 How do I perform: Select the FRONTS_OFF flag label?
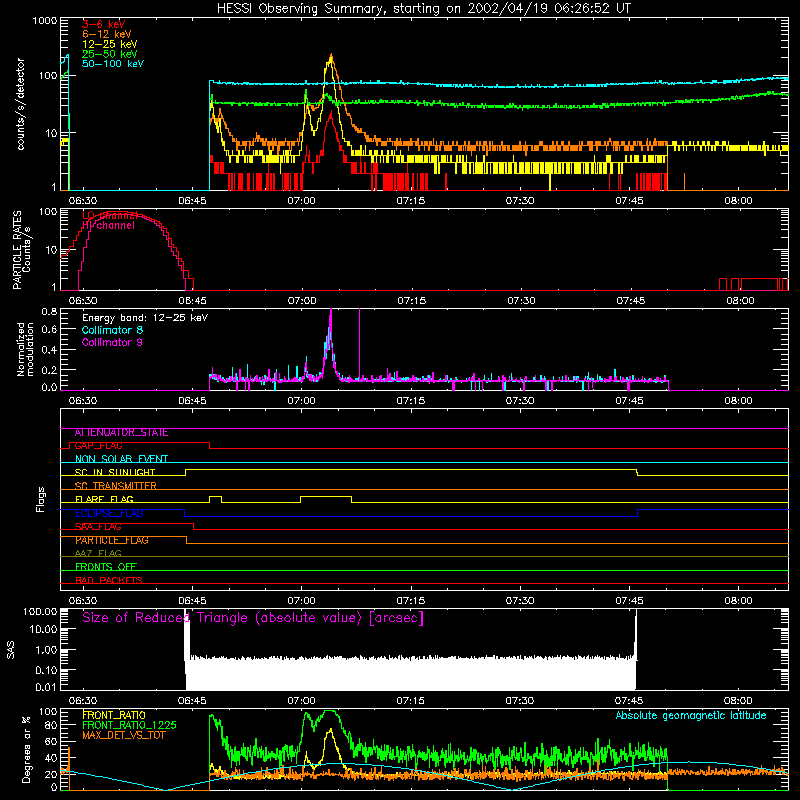(x=106, y=567)
